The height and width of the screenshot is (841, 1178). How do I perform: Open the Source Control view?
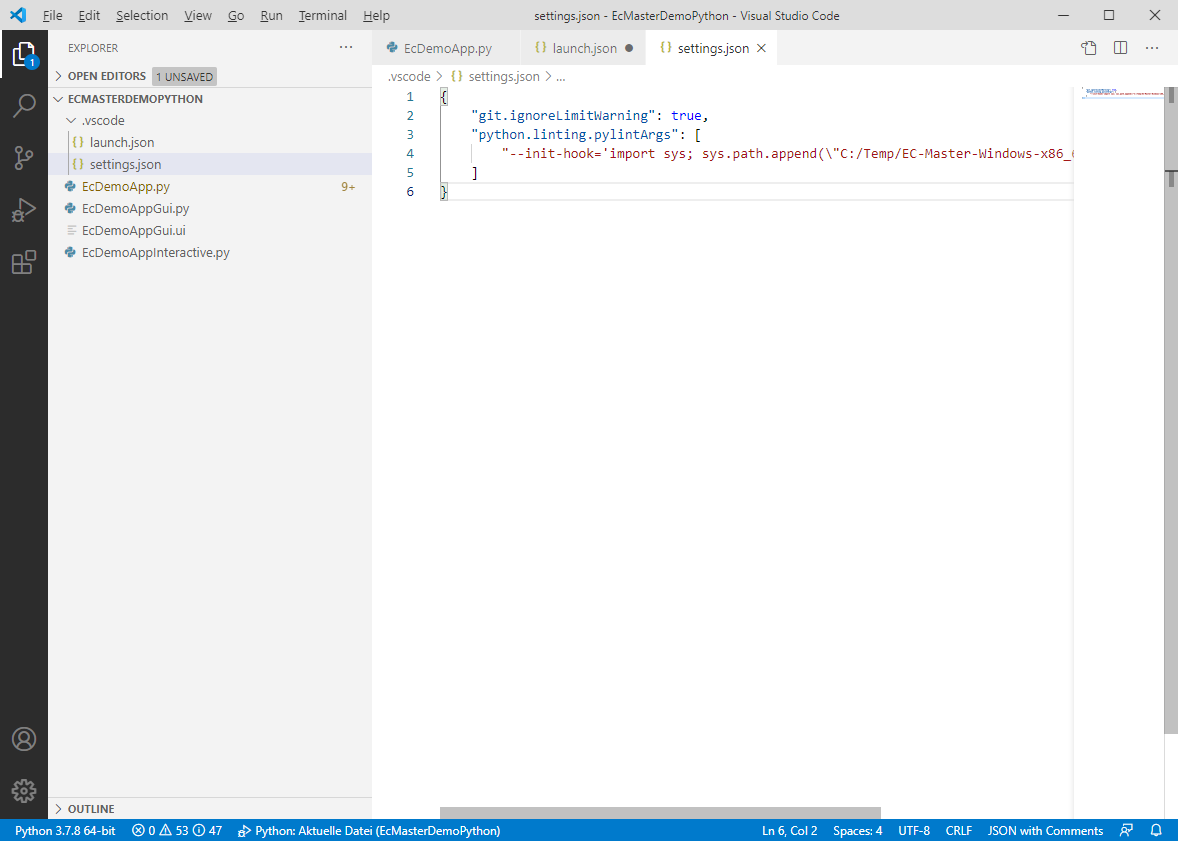24,157
